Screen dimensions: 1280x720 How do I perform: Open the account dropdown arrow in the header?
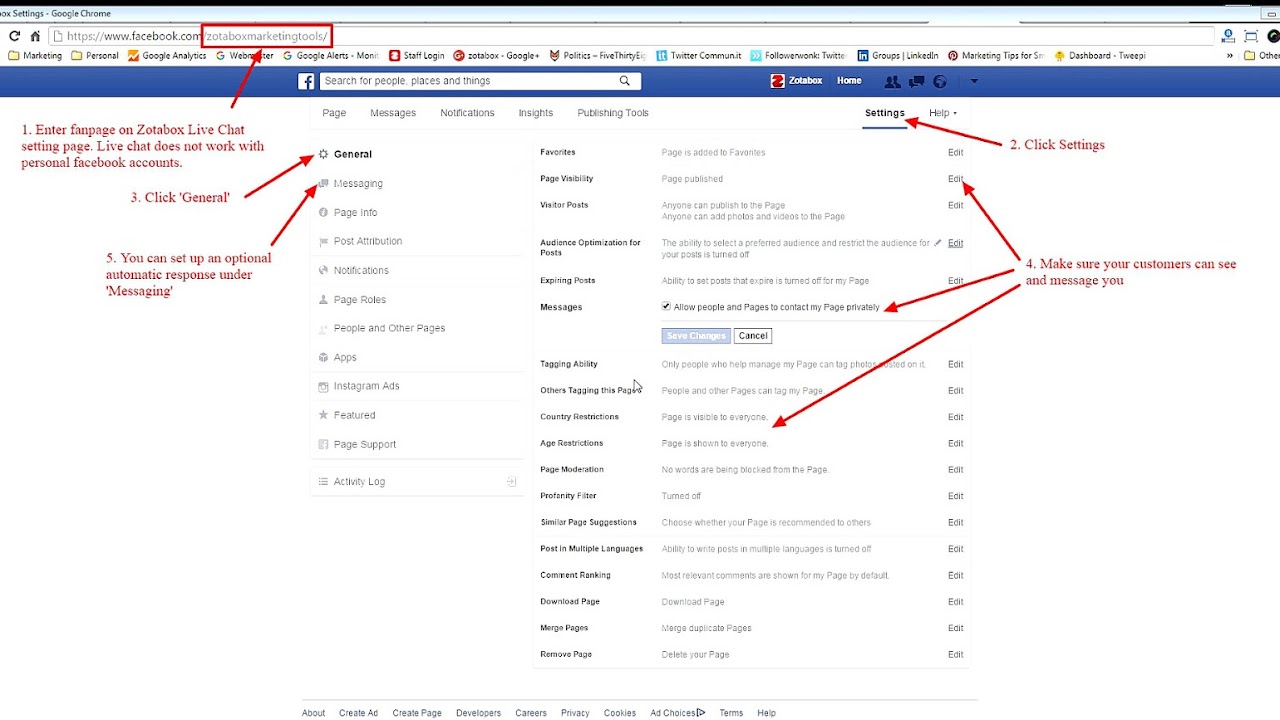tap(974, 82)
